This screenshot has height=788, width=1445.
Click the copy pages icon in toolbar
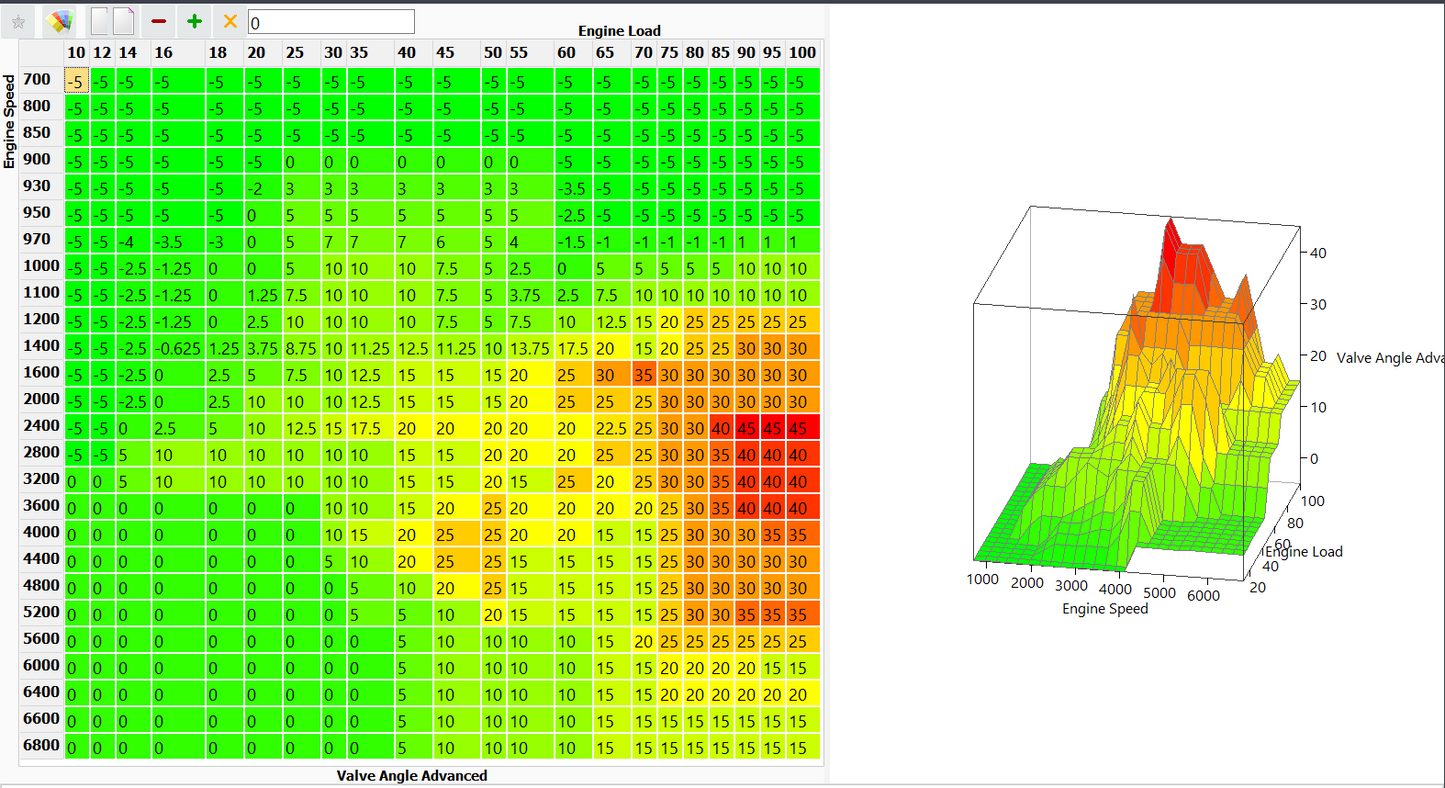pos(112,21)
